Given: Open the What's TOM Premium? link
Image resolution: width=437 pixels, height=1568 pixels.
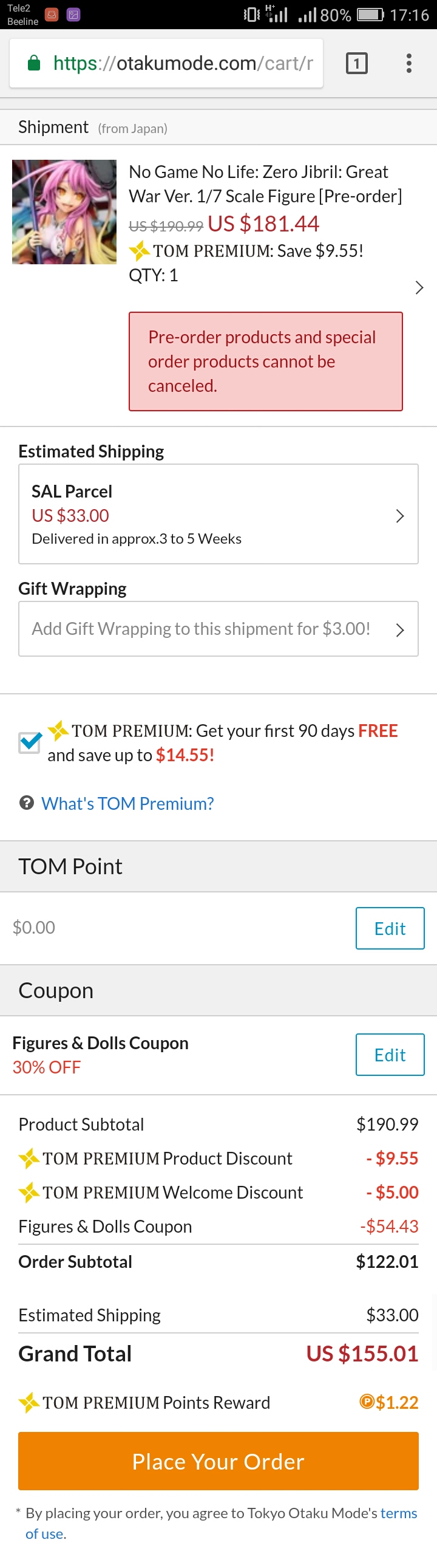Looking at the screenshot, I should click(x=127, y=804).
